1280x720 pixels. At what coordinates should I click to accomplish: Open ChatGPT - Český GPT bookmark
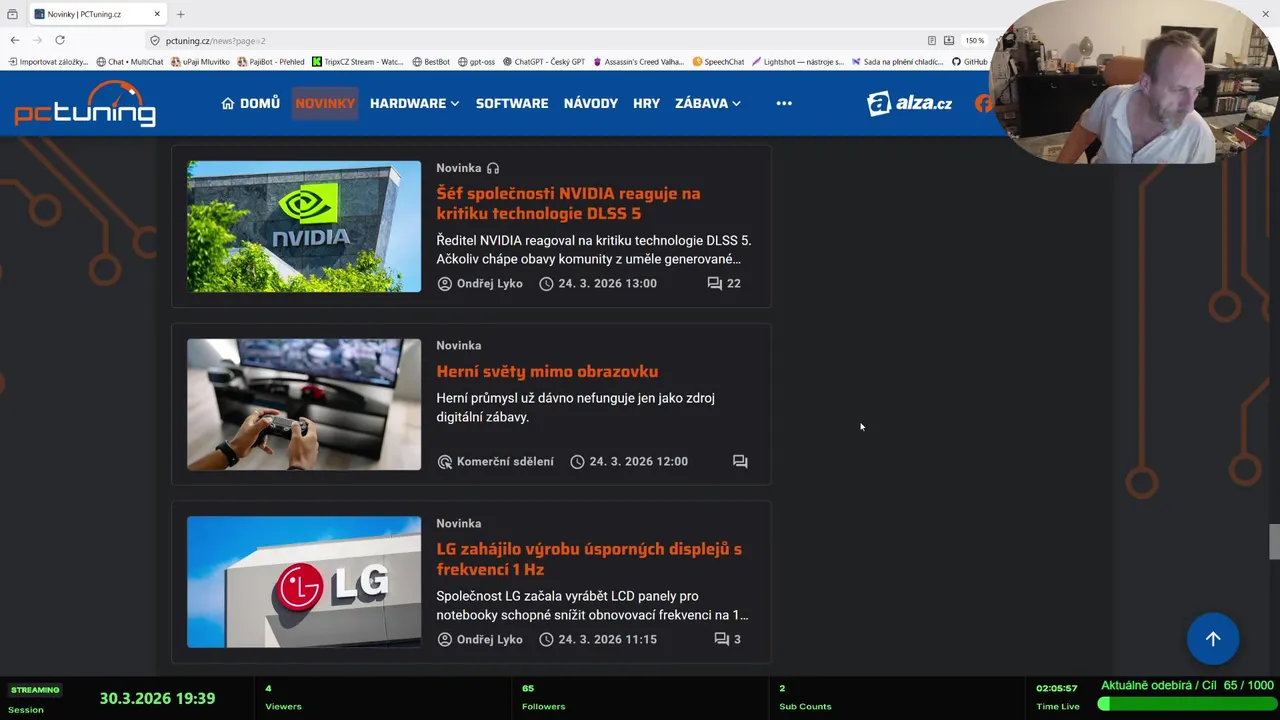[544, 61]
